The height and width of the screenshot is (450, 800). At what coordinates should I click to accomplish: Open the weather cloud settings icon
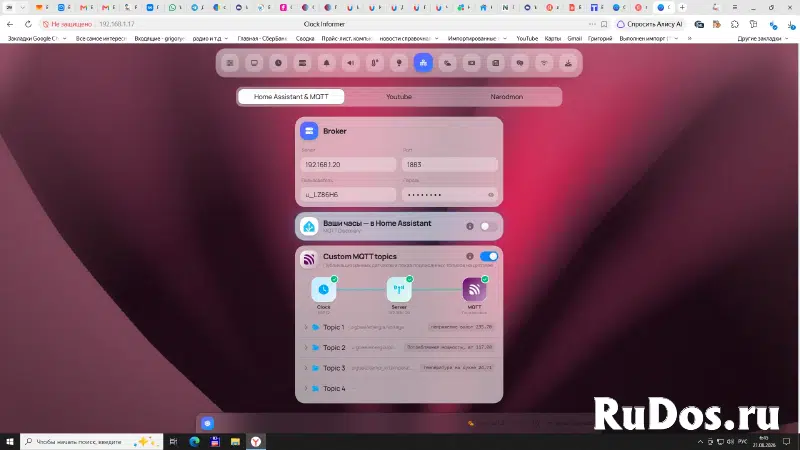447,63
